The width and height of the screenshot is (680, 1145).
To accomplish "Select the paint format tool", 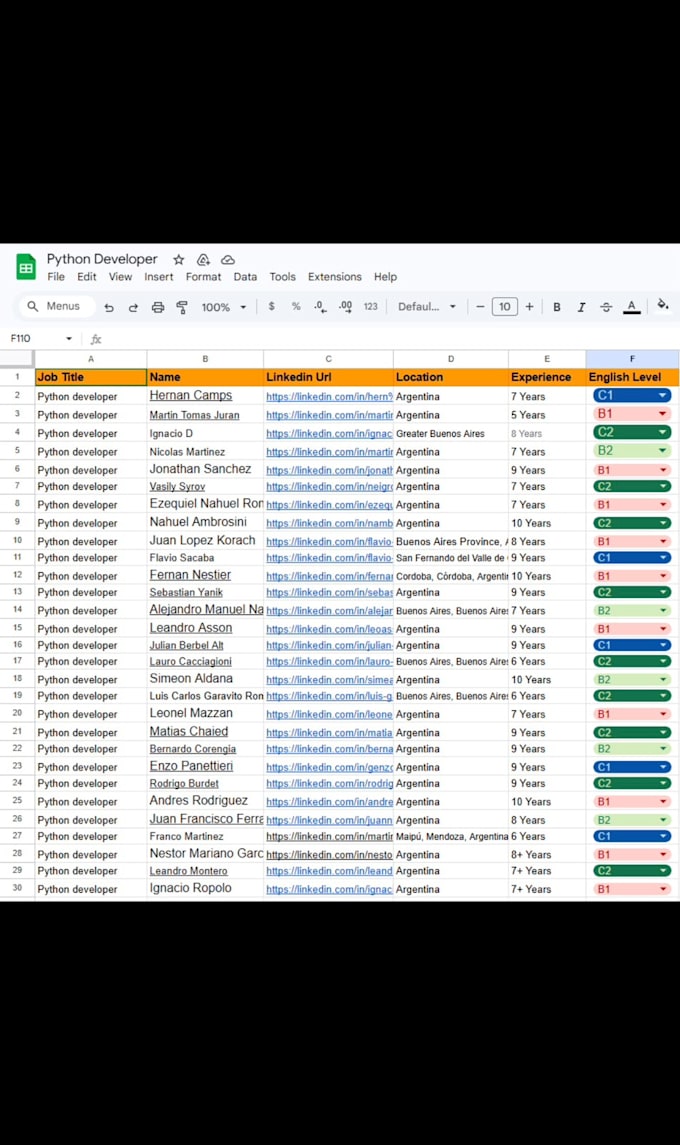I will pyautogui.click(x=182, y=307).
